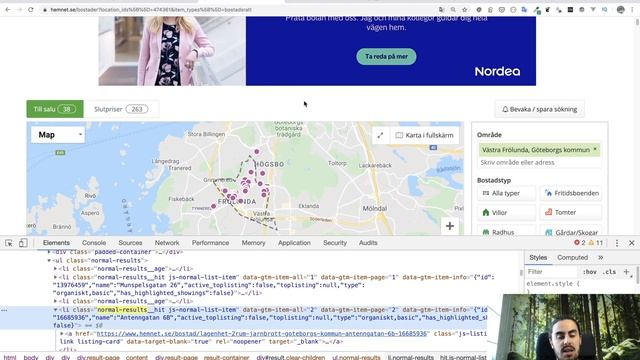Toggle the .cls class editor button
Screen dimensions: 640x360
pyautogui.click(x=609, y=272)
